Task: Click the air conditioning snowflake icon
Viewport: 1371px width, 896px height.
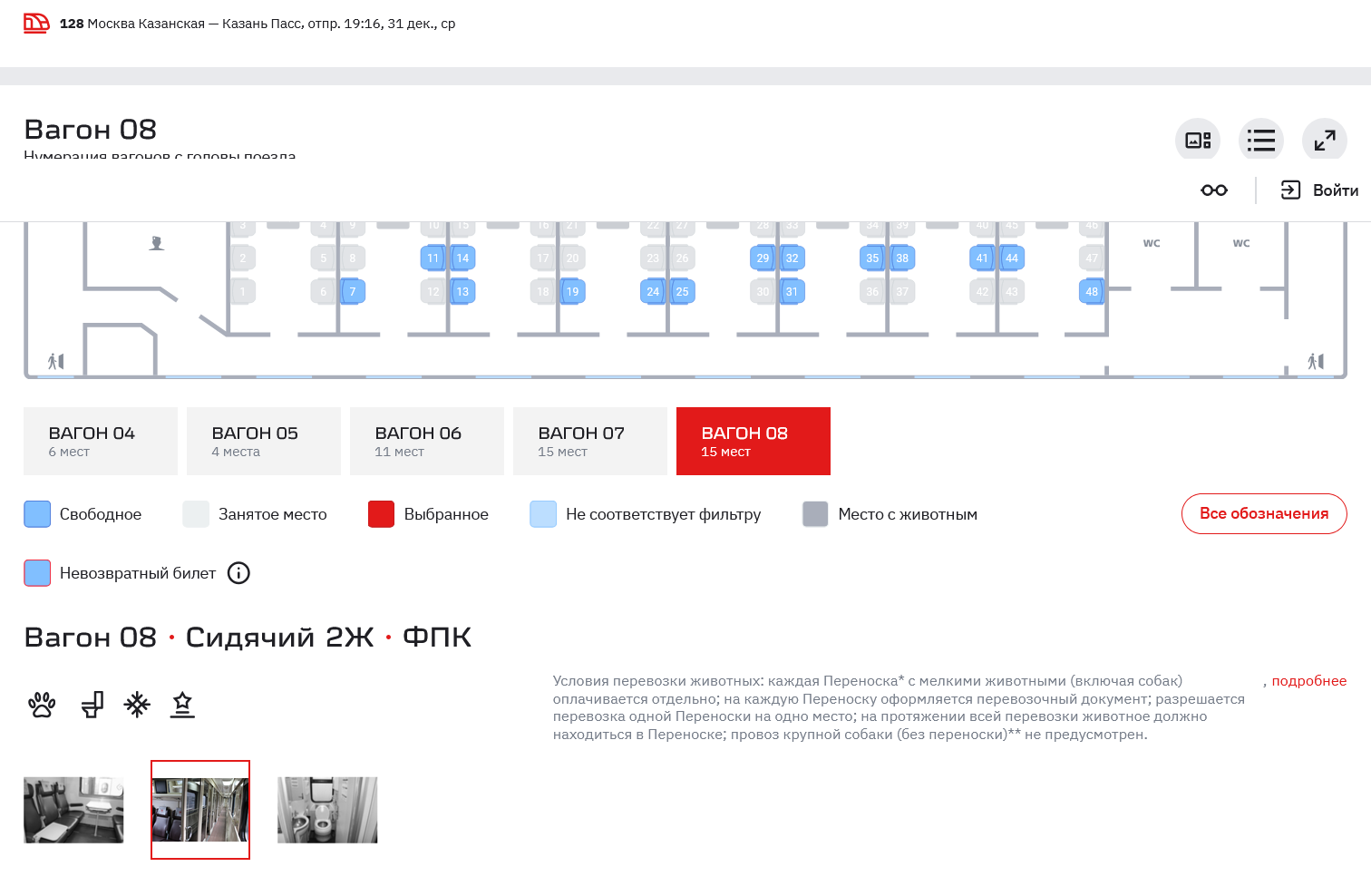Action: point(137,705)
